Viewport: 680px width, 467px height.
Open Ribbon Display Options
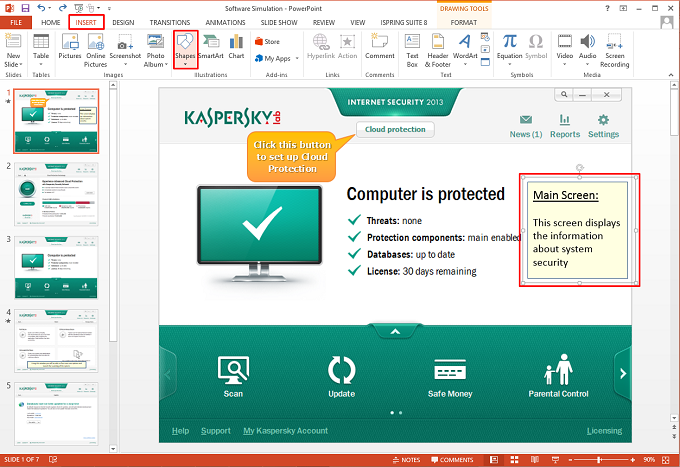pos(623,8)
